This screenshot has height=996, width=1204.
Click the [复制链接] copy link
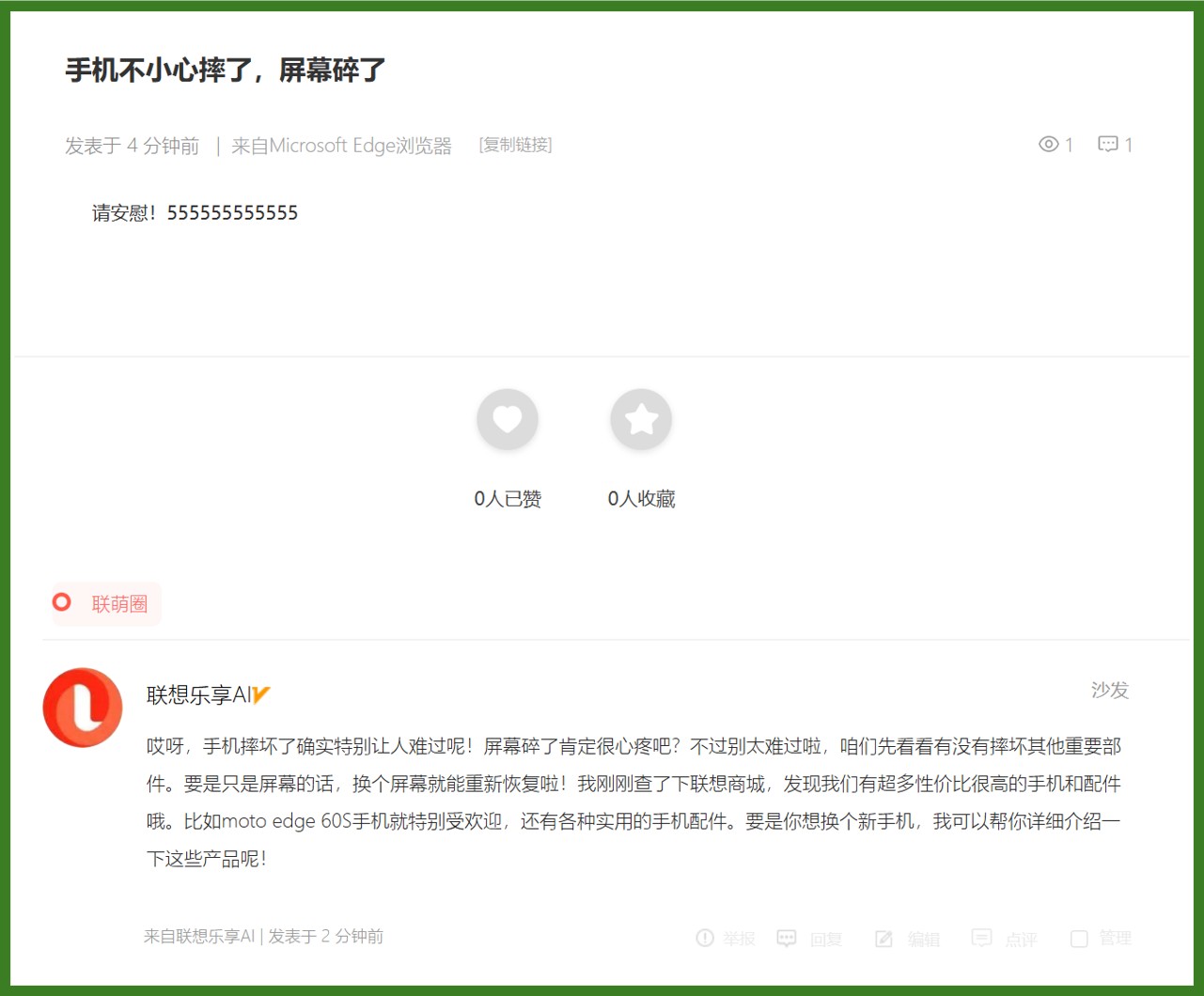515,145
